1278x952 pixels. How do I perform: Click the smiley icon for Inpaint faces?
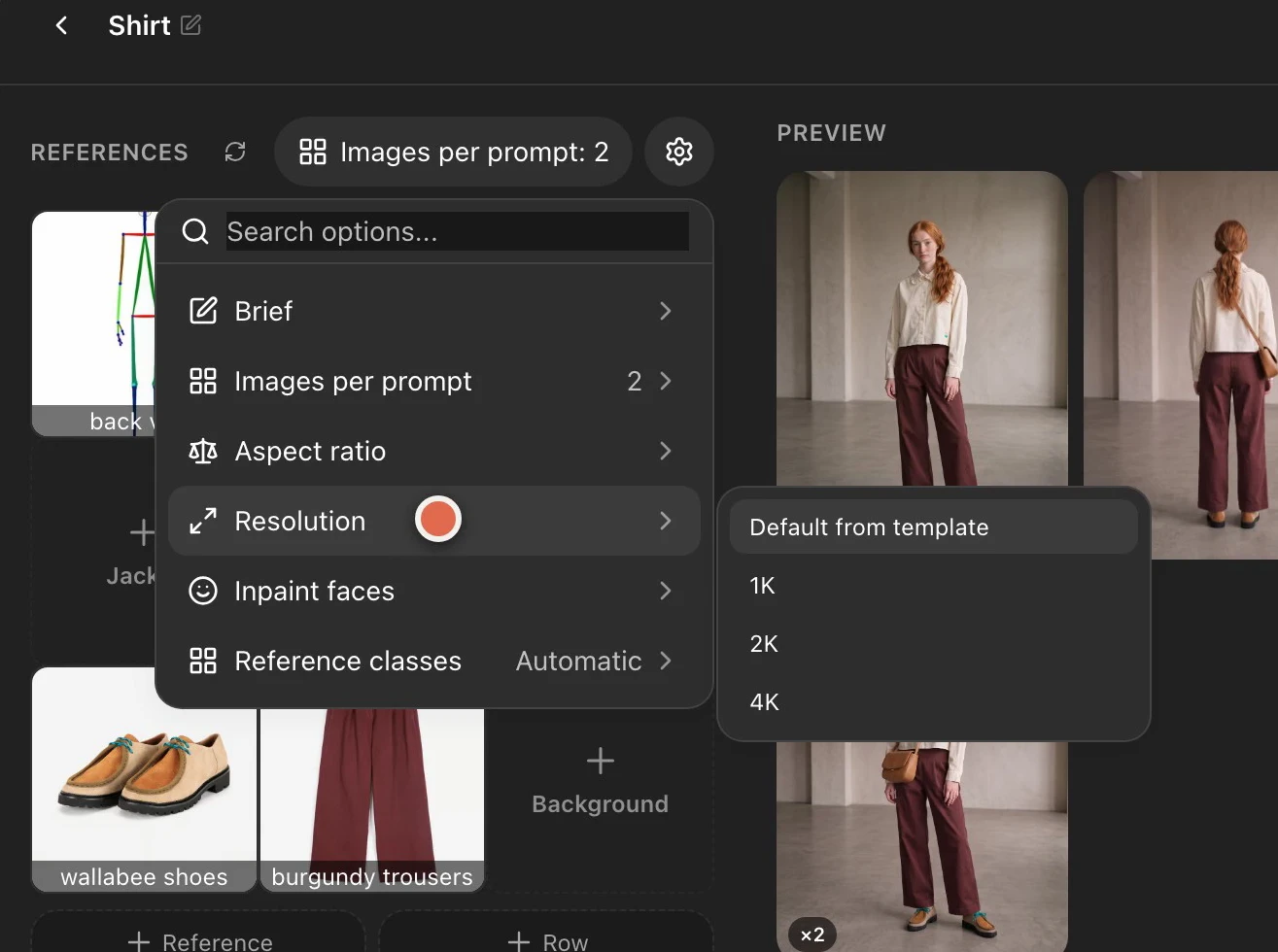203,591
